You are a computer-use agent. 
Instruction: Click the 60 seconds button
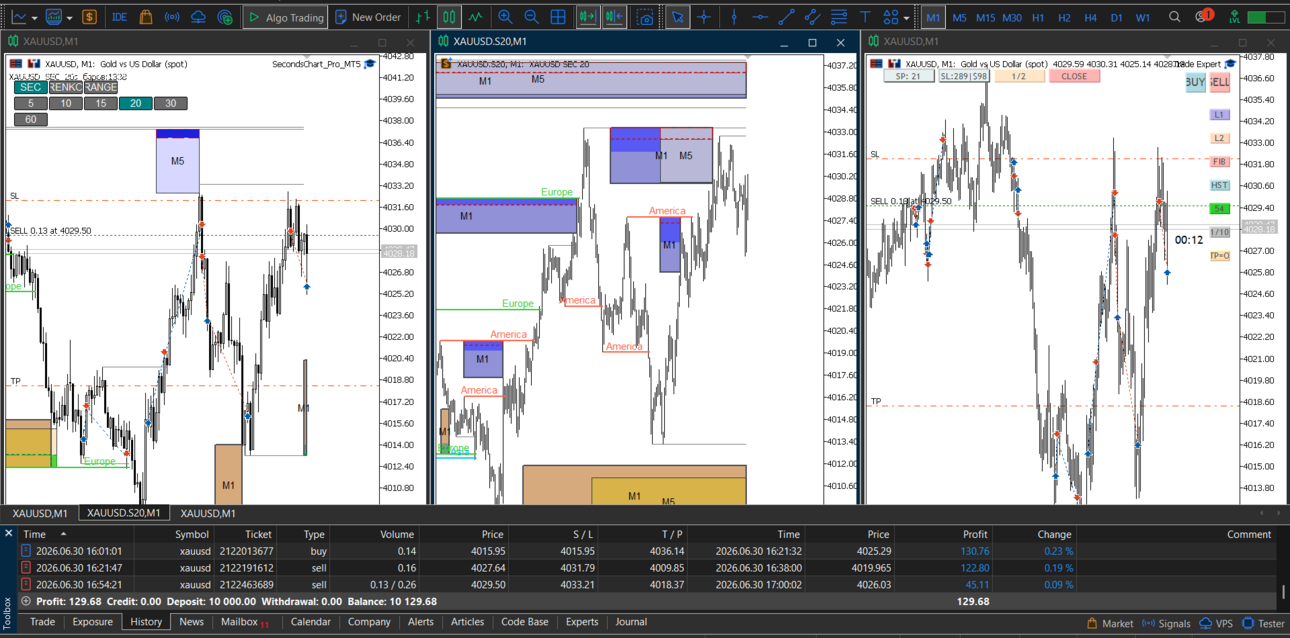point(30,119)
